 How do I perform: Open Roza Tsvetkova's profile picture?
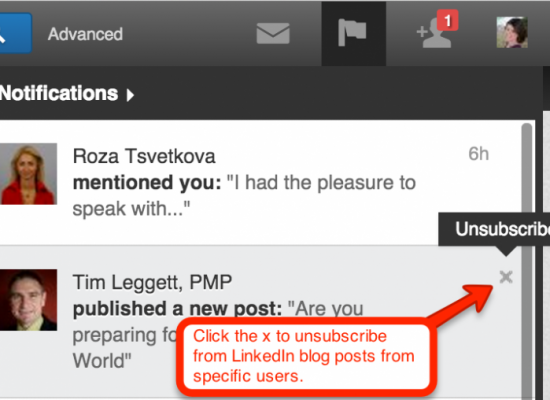[28, 174]
